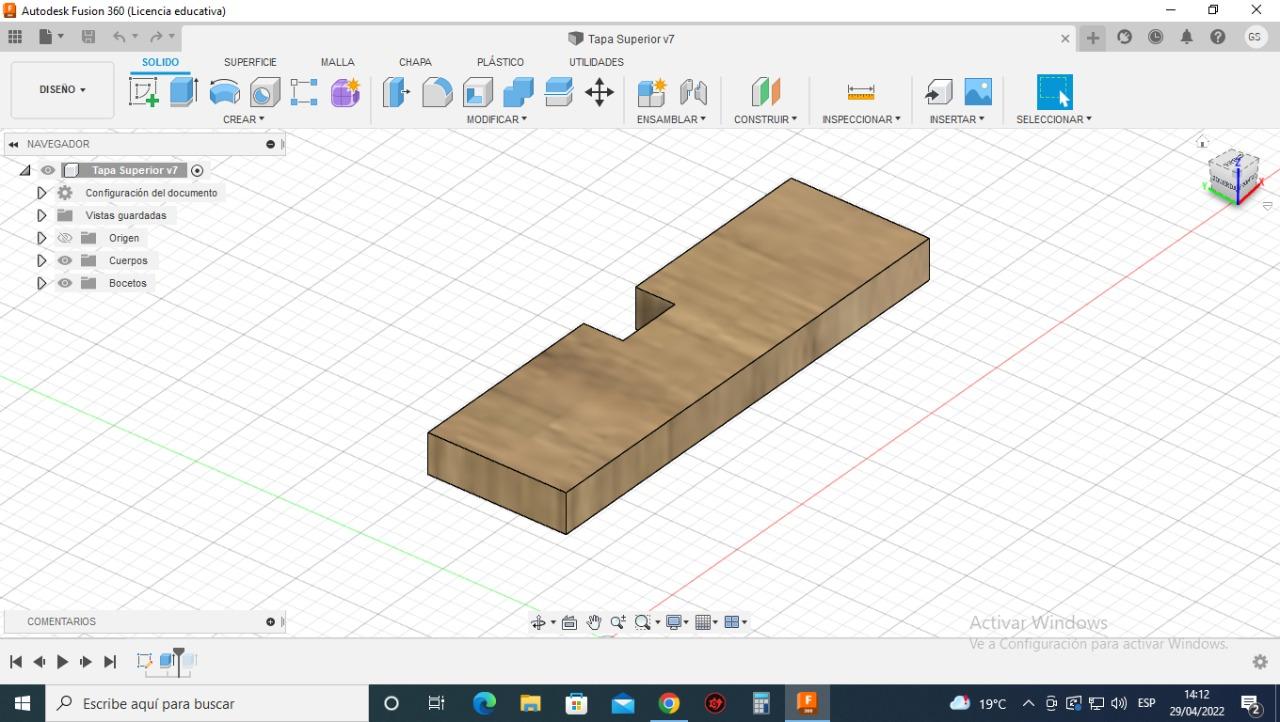
Task: Select the Revolve tool
Action: [x=224, y=92]
